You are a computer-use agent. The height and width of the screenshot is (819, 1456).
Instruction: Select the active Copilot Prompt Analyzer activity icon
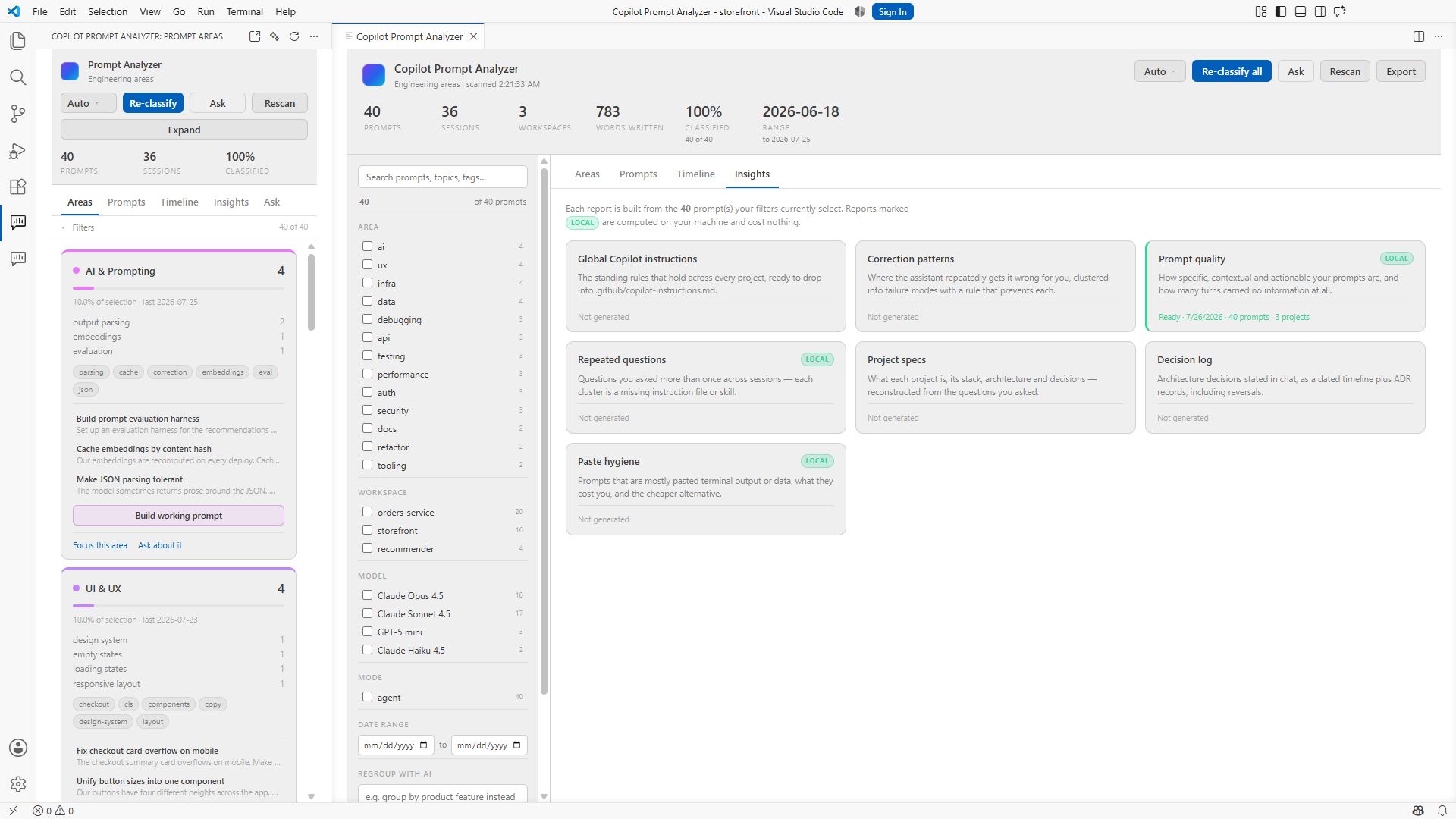(x=17, y=222)
